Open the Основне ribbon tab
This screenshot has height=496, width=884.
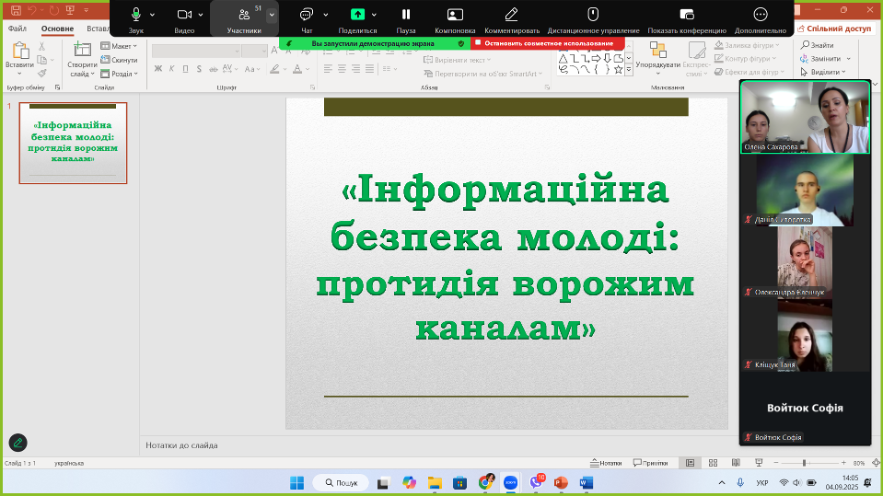pos(57,29)
